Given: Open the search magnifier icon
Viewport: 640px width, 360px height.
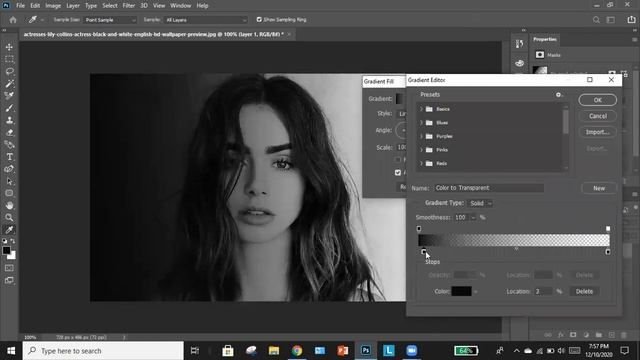Looking at the screenshot, I should [596, 20].
